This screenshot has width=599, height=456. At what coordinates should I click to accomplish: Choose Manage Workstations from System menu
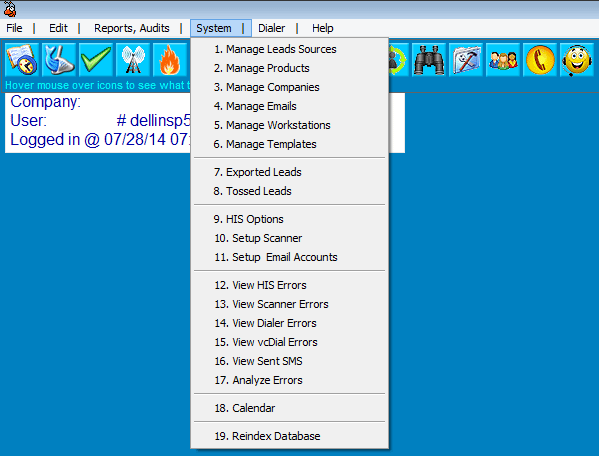pos(290,125)
